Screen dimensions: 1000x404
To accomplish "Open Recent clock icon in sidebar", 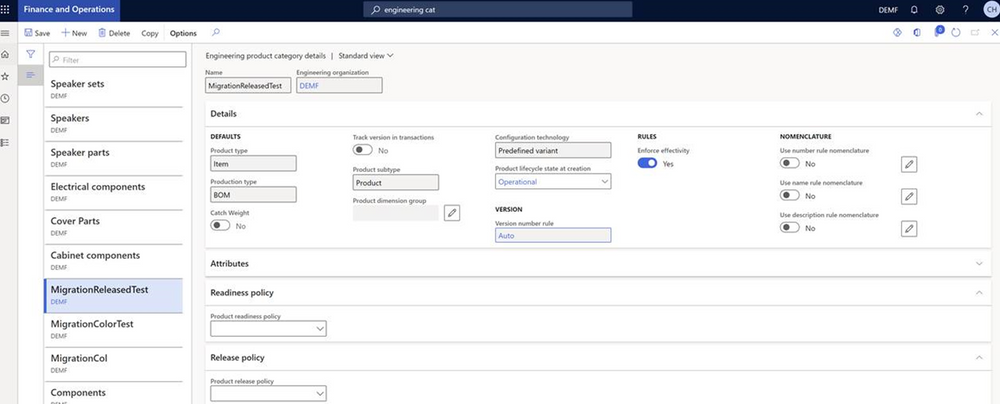I will click(5, 98).
